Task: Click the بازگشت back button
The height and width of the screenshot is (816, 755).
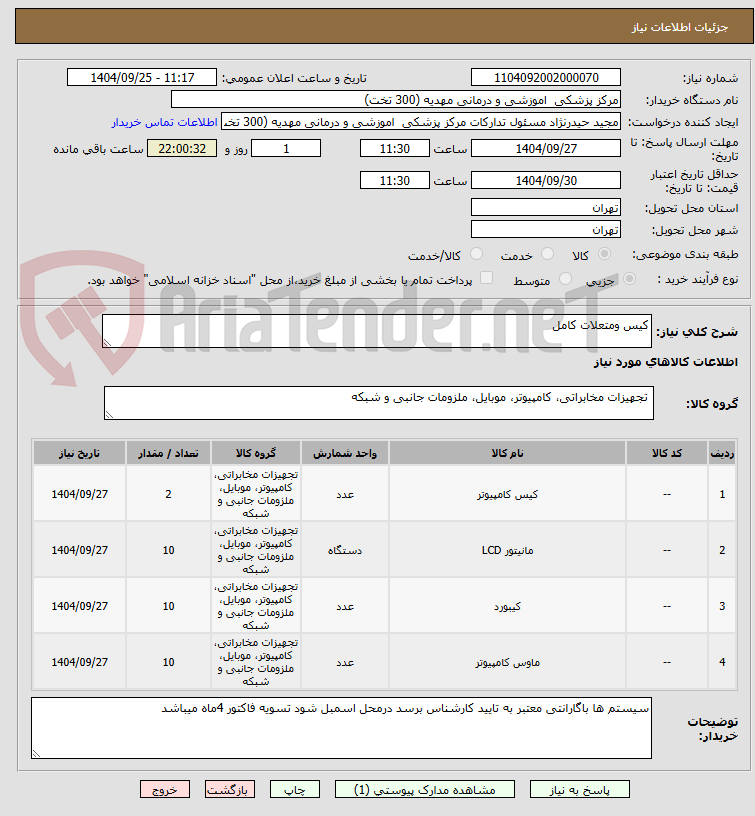Action: tap(229, 789)
